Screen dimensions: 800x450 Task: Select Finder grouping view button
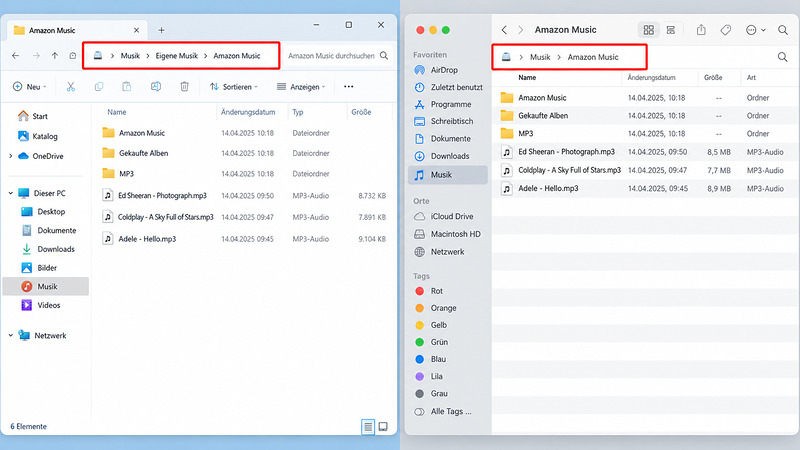(x=671, y=30)
